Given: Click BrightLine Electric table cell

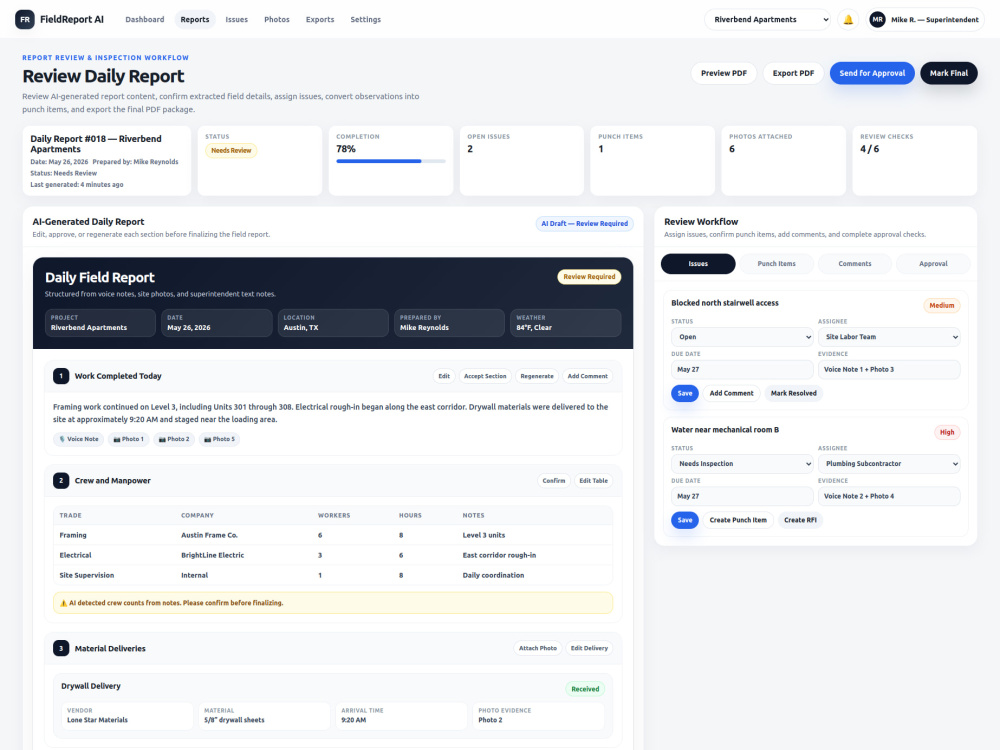Looking at the screenshot, I should point(212,555).
